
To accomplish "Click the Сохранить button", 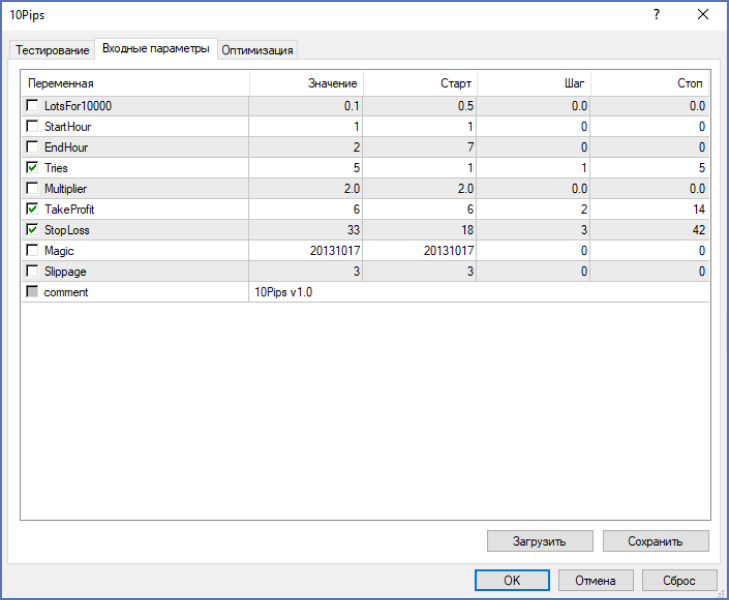I will pyautogui.click(x=655, y=541).
